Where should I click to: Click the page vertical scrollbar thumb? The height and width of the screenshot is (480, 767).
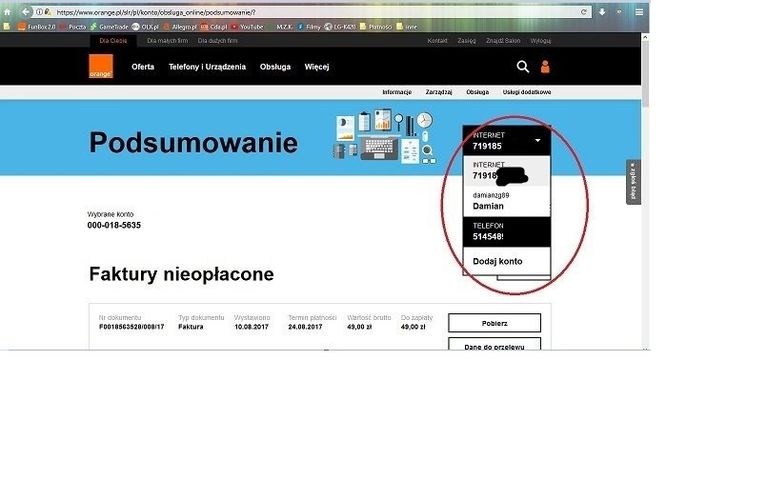pyautogui.click(x=645, y=73)
